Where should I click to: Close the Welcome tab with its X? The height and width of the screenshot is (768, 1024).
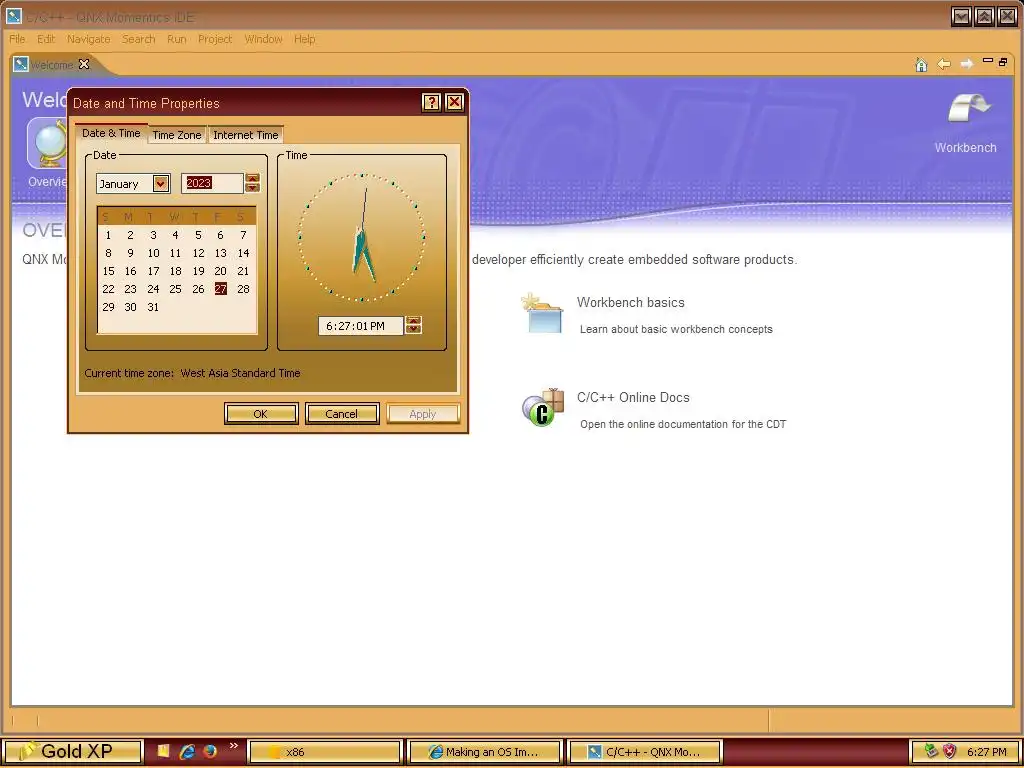[84, 64]
